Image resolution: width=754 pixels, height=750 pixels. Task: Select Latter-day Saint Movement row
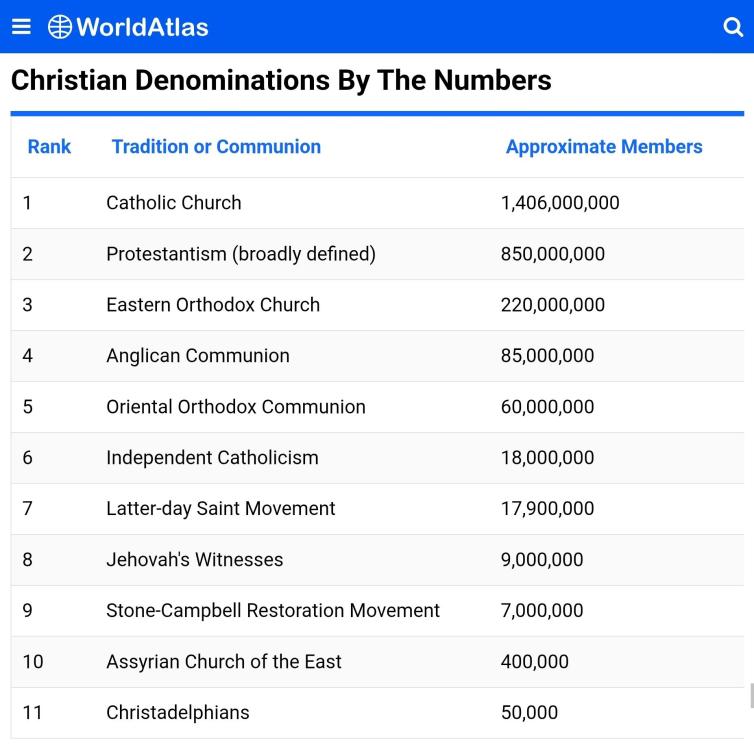[377, 509]
